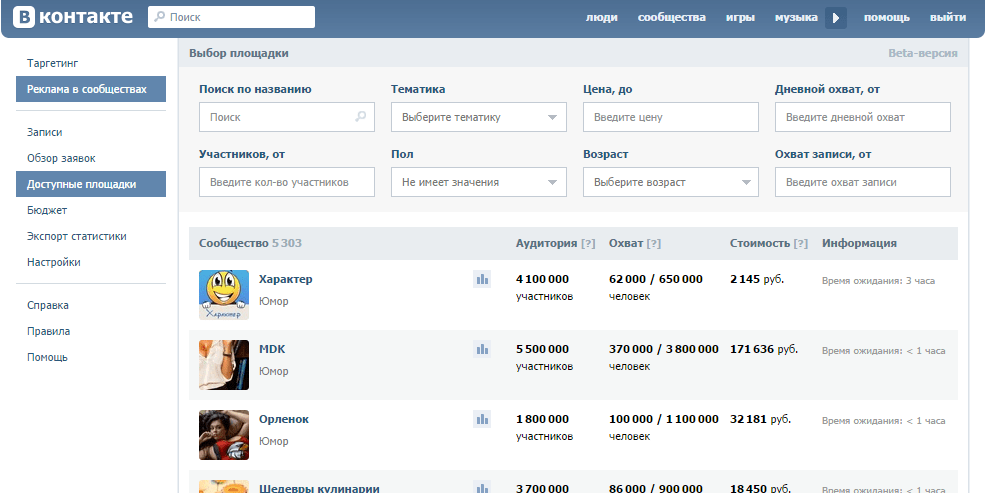The image size is (985, 493).
Task: Click the VKontakte logo
Action: 73,17
